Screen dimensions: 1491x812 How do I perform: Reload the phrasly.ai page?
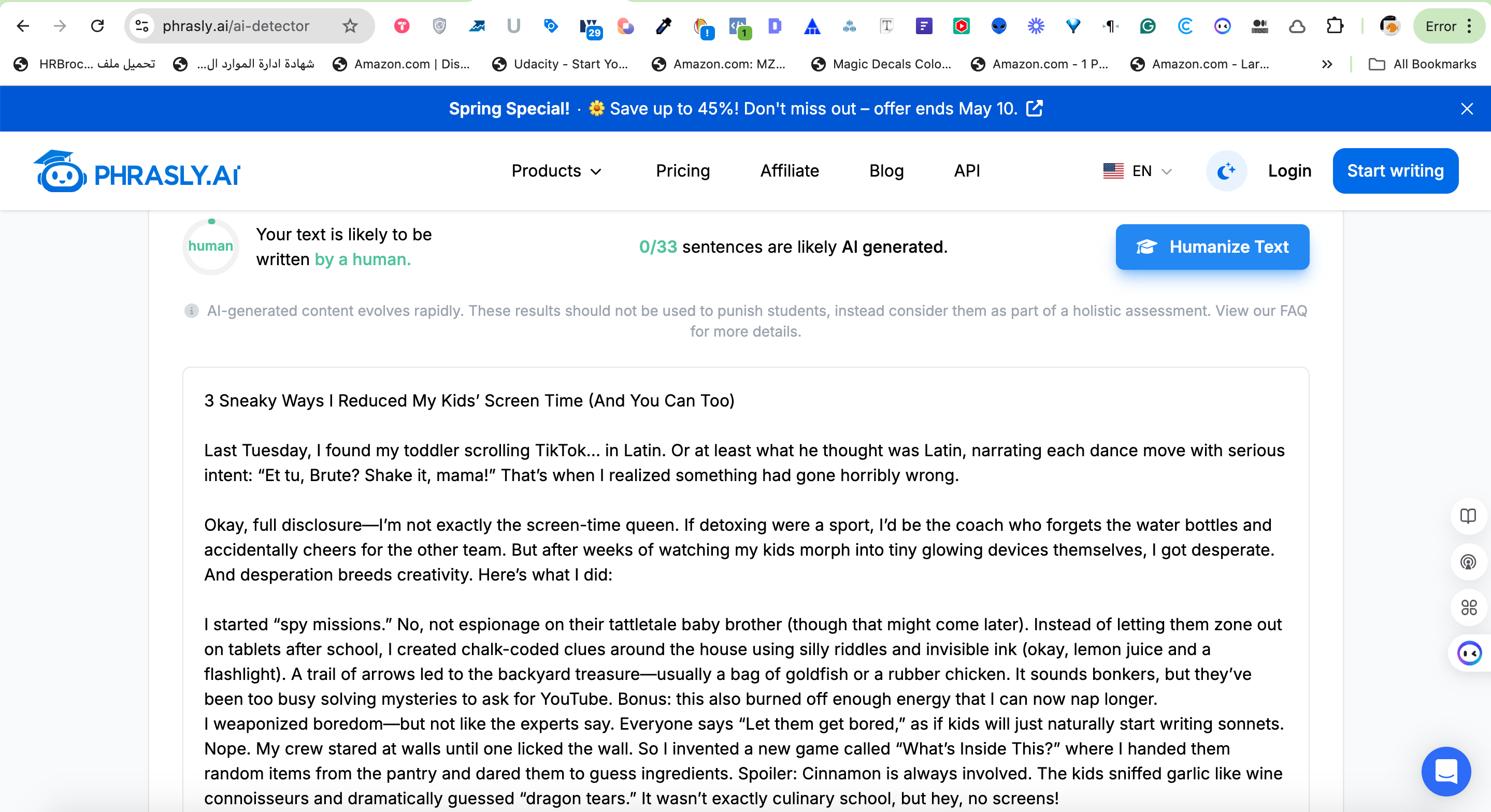coord(97,26)
